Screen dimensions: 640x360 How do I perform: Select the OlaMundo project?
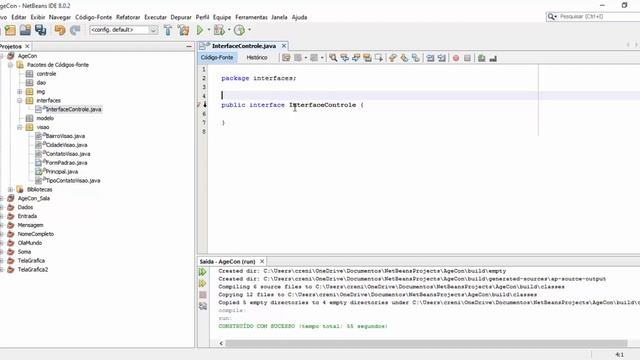(29, 243)
